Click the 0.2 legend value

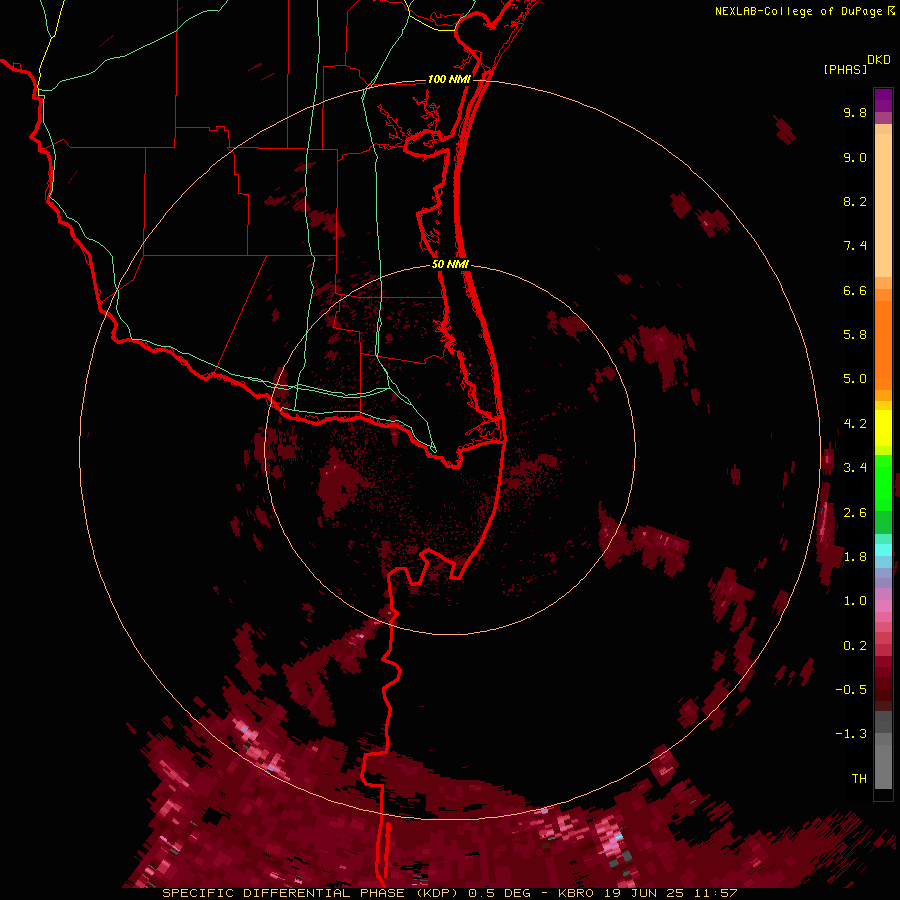[x=855, y=646]
